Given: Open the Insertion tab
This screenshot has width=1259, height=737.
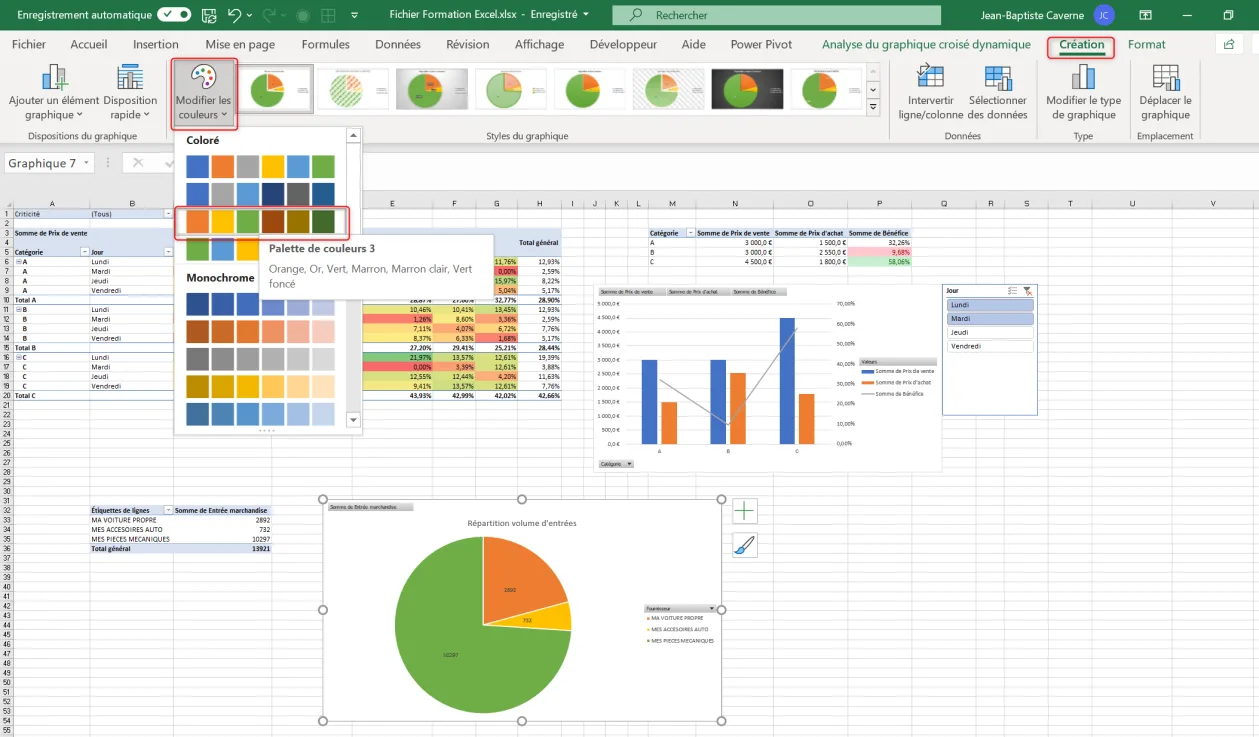Looking at the screenshot, I should [156, 44].
